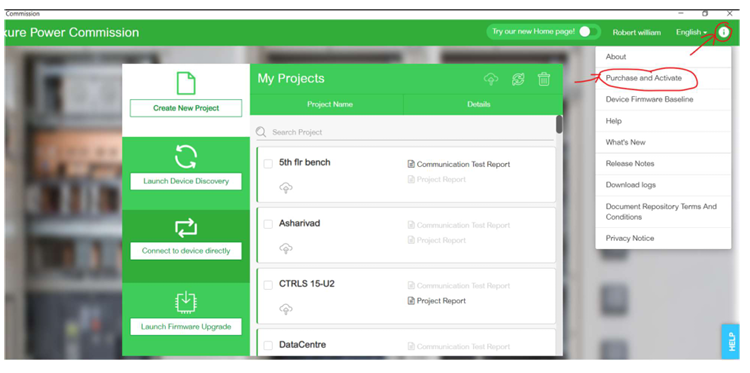Click the My Projects heading
This screenshot has width=750, height=373.
[291, 78]
